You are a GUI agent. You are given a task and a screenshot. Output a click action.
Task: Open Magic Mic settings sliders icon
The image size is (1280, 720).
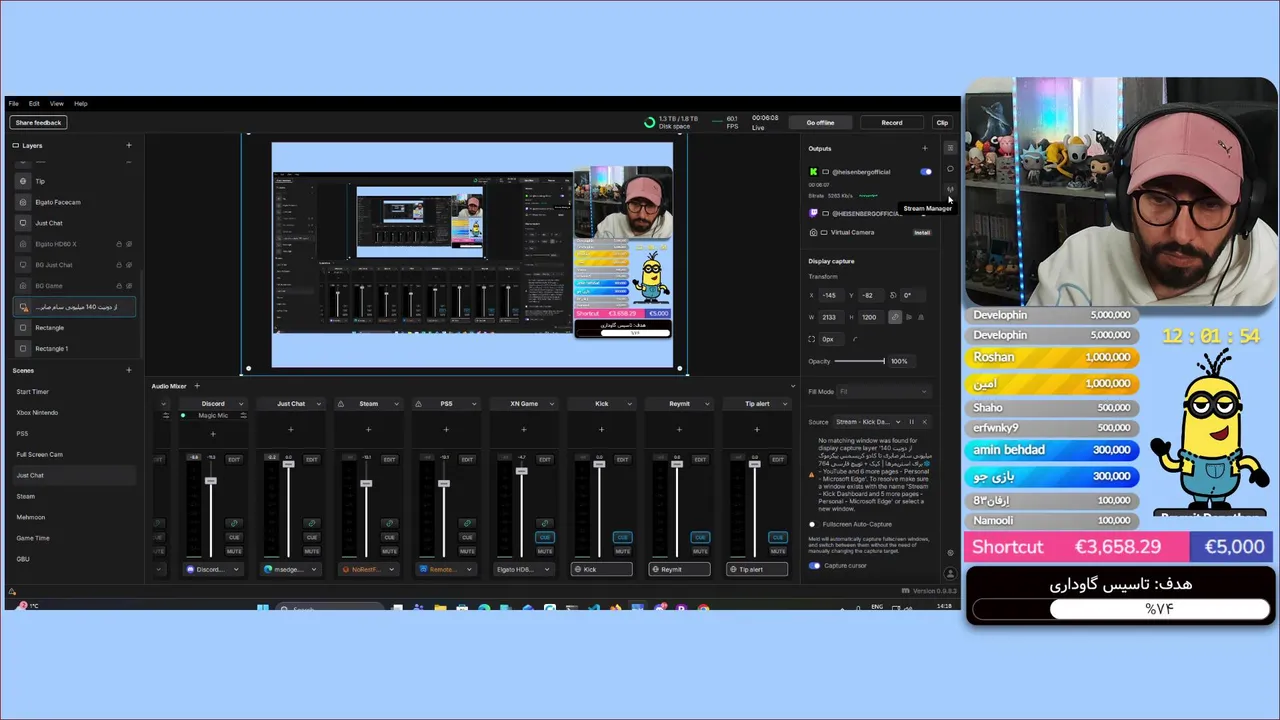click(x=244, y=415)
